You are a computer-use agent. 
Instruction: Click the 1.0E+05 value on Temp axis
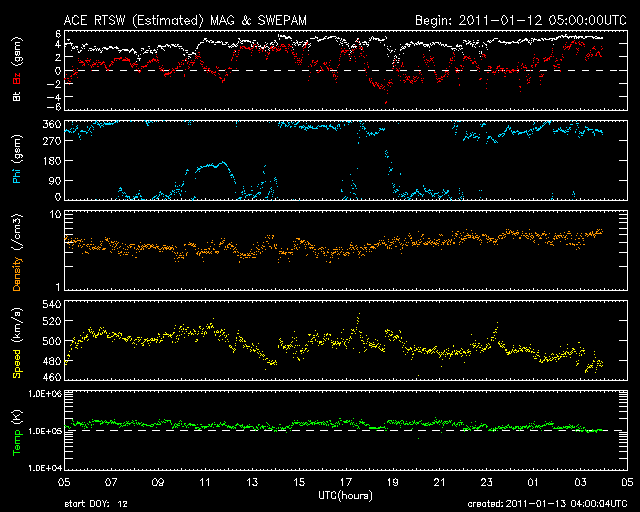tap(45, 431)
